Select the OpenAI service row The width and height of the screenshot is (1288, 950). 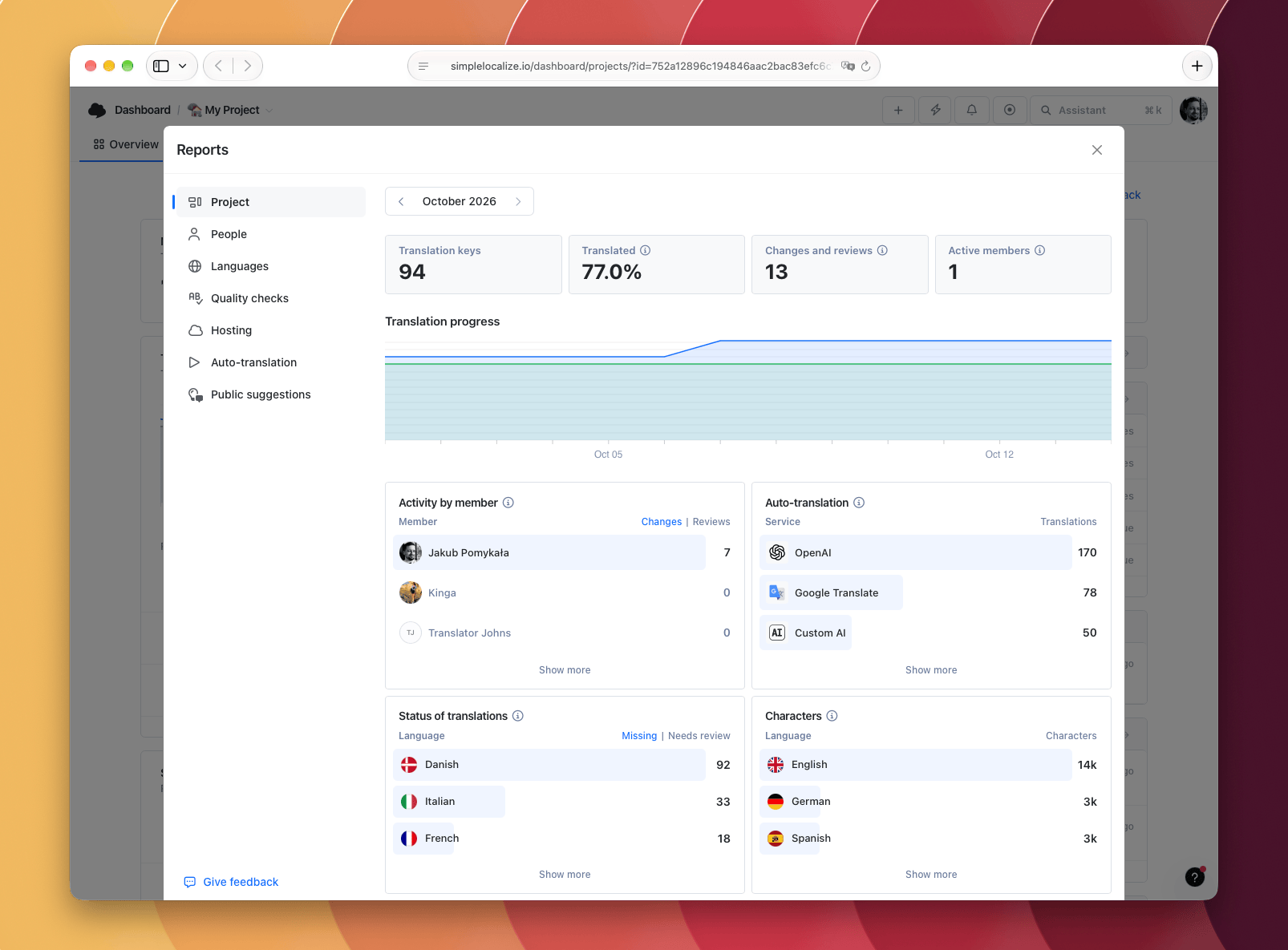(x=931, y=552)
